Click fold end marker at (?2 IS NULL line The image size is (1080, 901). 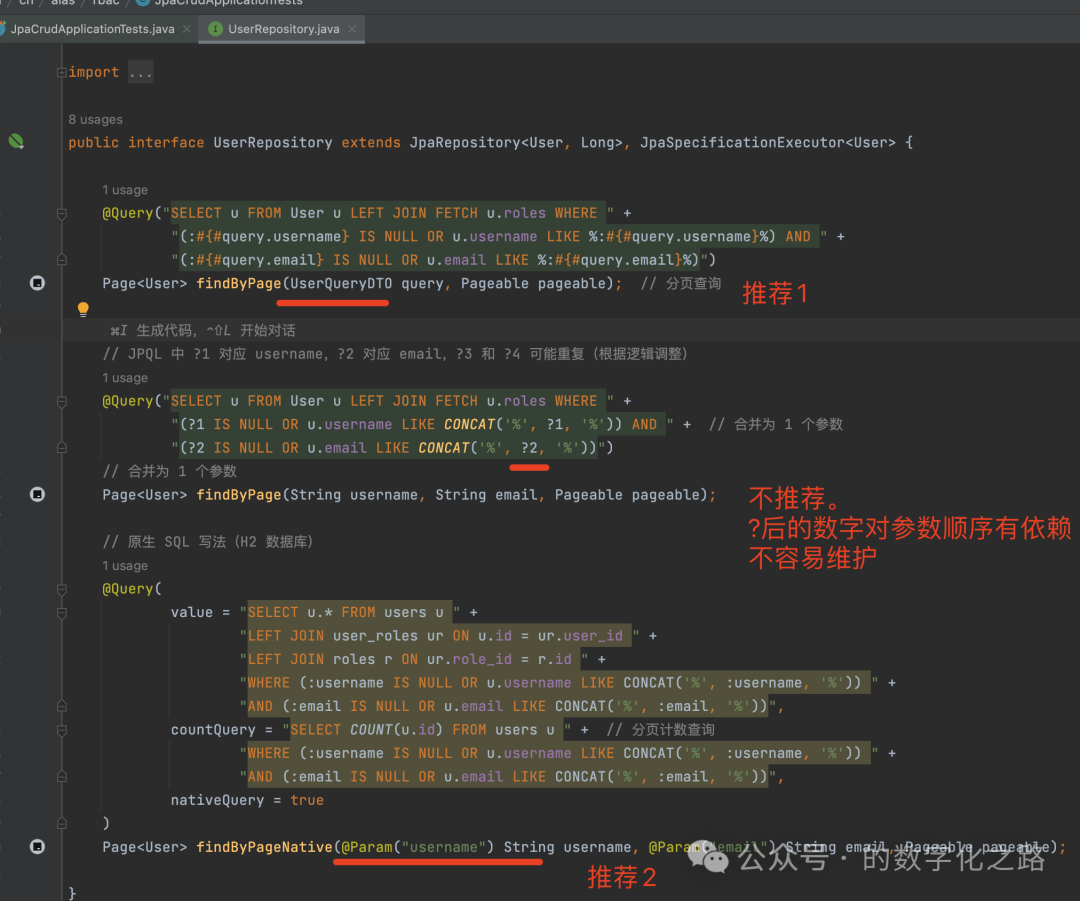point(61,448)
